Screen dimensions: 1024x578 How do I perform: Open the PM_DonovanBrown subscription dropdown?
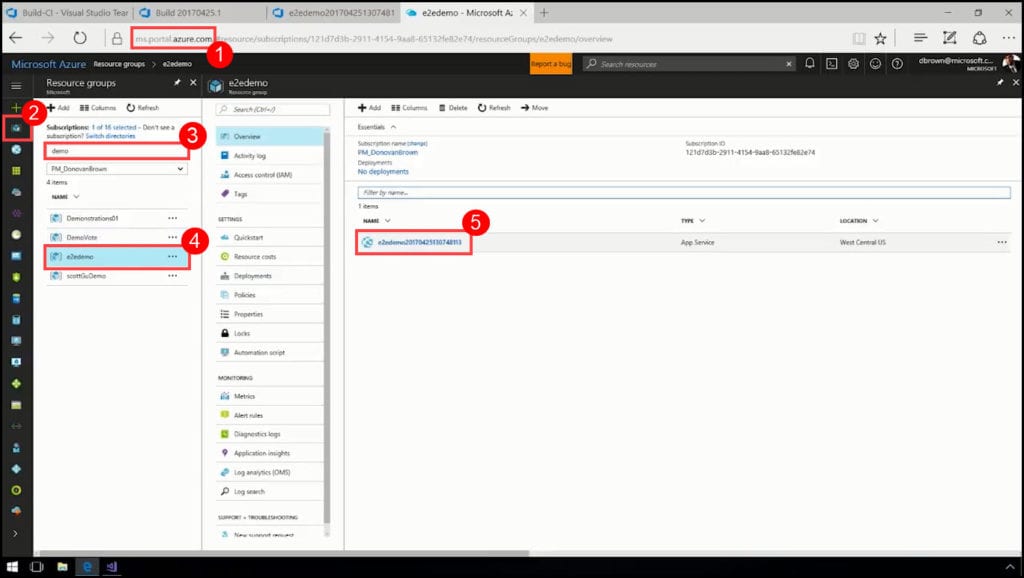pos(117,169)
